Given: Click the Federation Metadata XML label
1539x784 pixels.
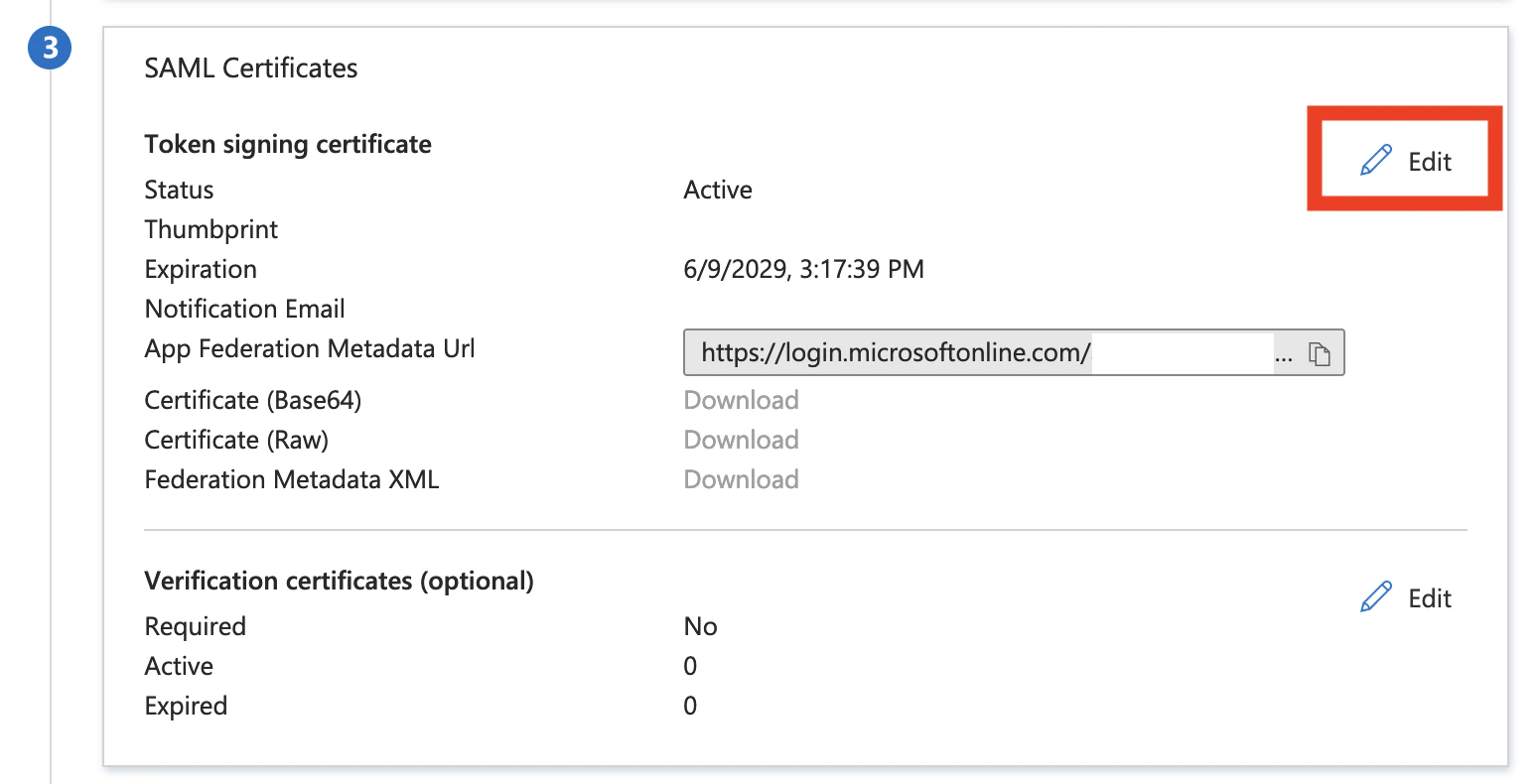Looking at the screenshot, I should coord(292,479).
